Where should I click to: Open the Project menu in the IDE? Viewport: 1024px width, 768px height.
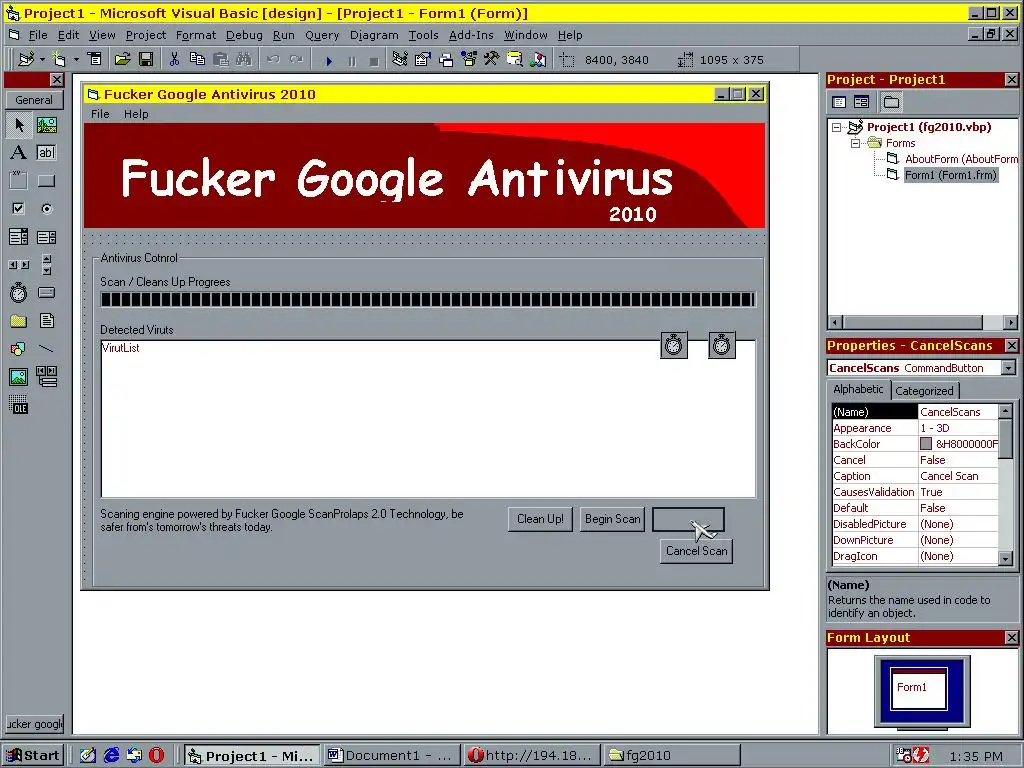146,35
